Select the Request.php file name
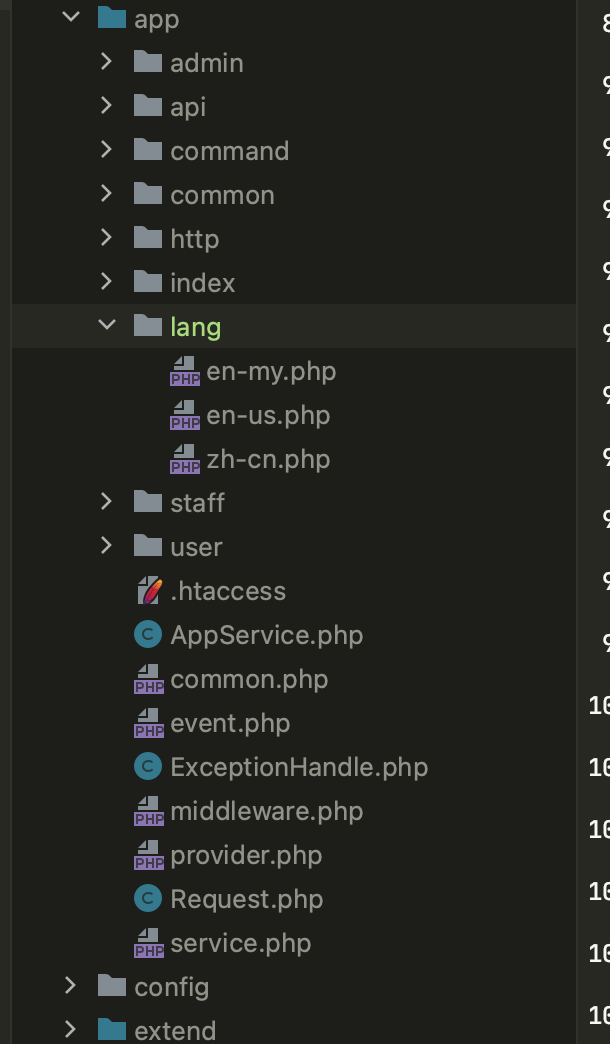 [x=246, y=899]
